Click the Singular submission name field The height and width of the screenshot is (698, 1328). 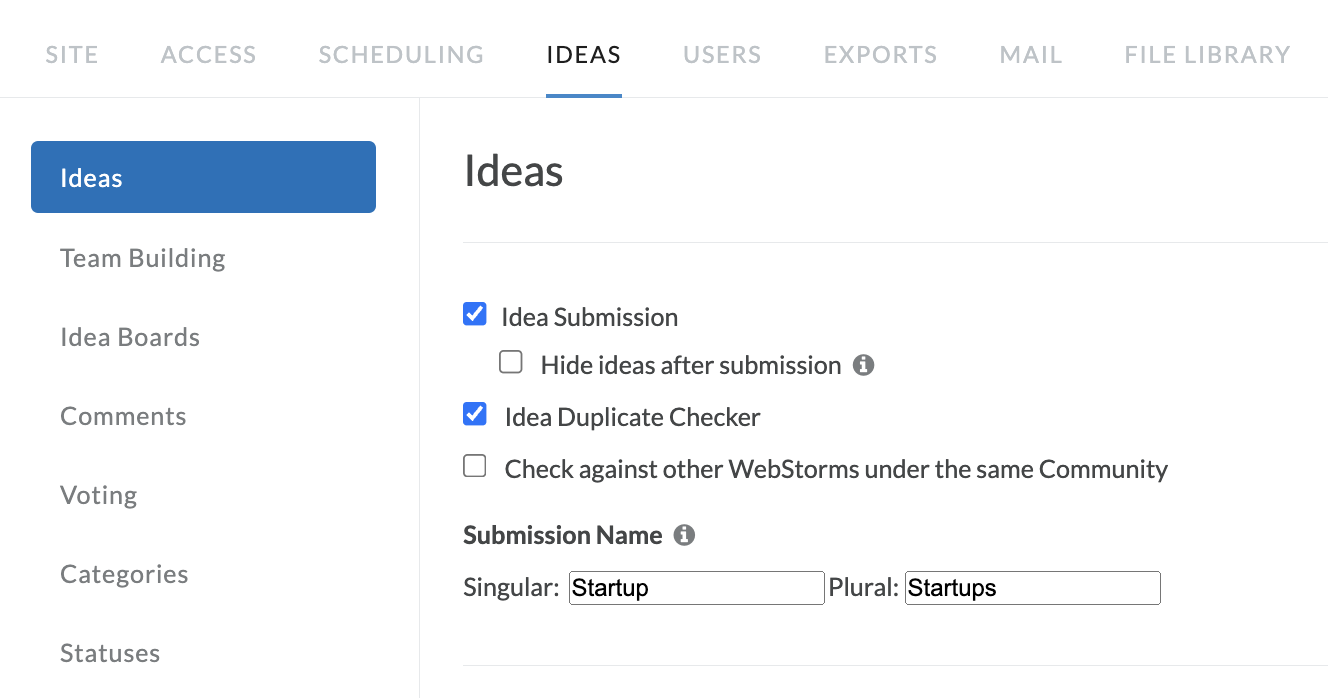pyautogui.click(x=697, y=588)
